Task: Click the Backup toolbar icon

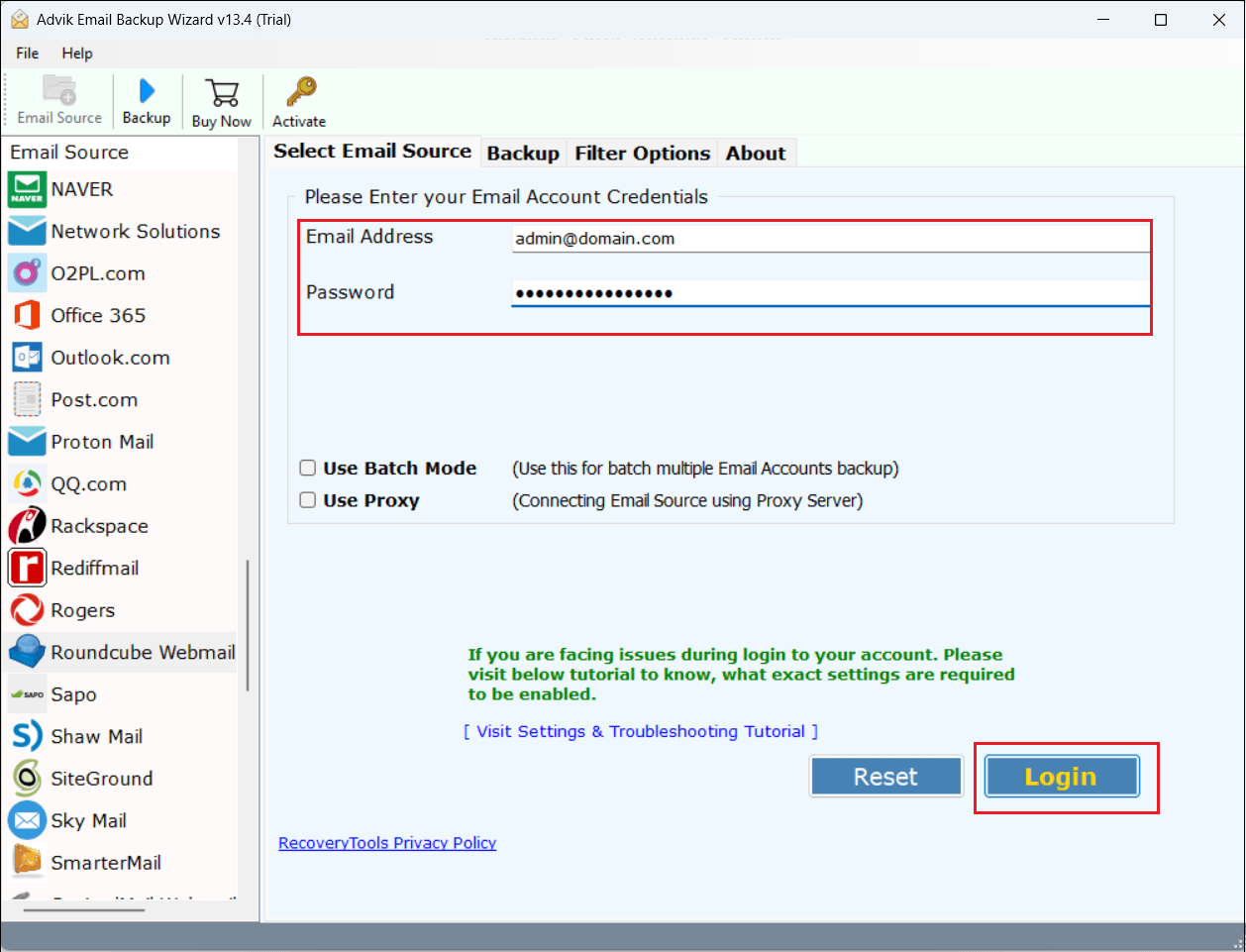Action: 147,91
